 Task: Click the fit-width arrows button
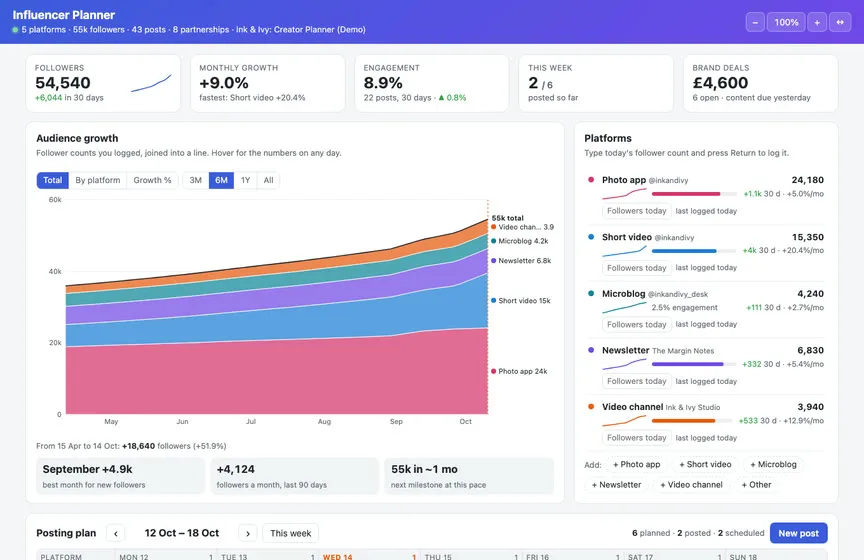point(840,22)
